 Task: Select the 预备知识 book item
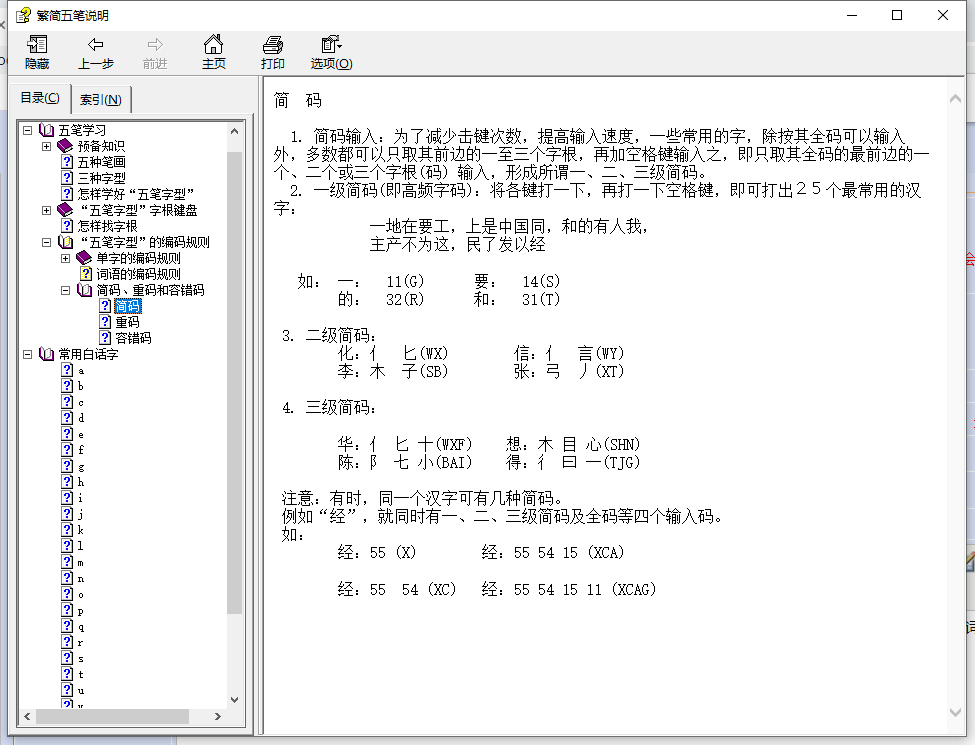(101, 147)
